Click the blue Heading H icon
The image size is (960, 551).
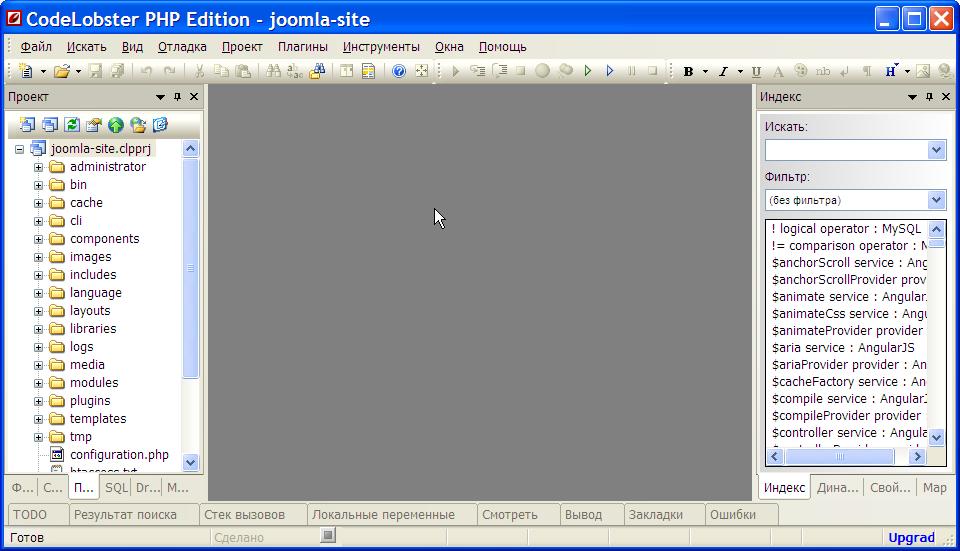pos(891,71)
